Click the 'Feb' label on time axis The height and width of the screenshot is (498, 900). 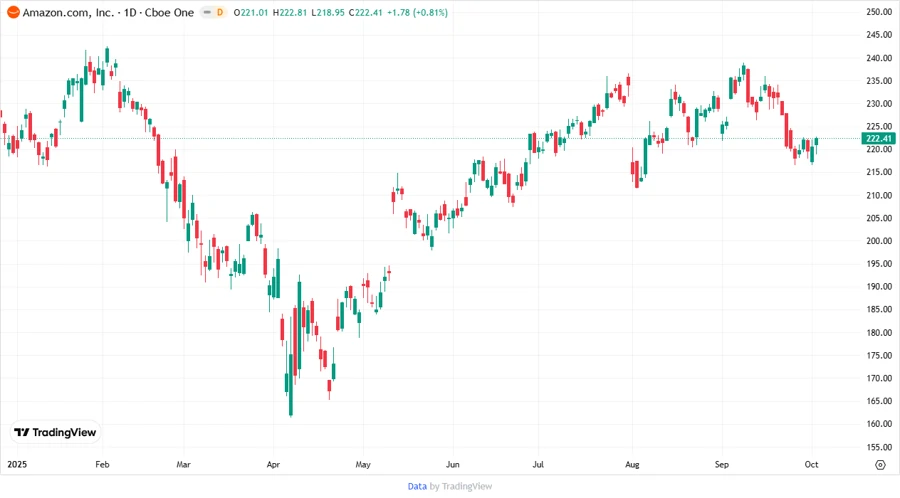101,465
